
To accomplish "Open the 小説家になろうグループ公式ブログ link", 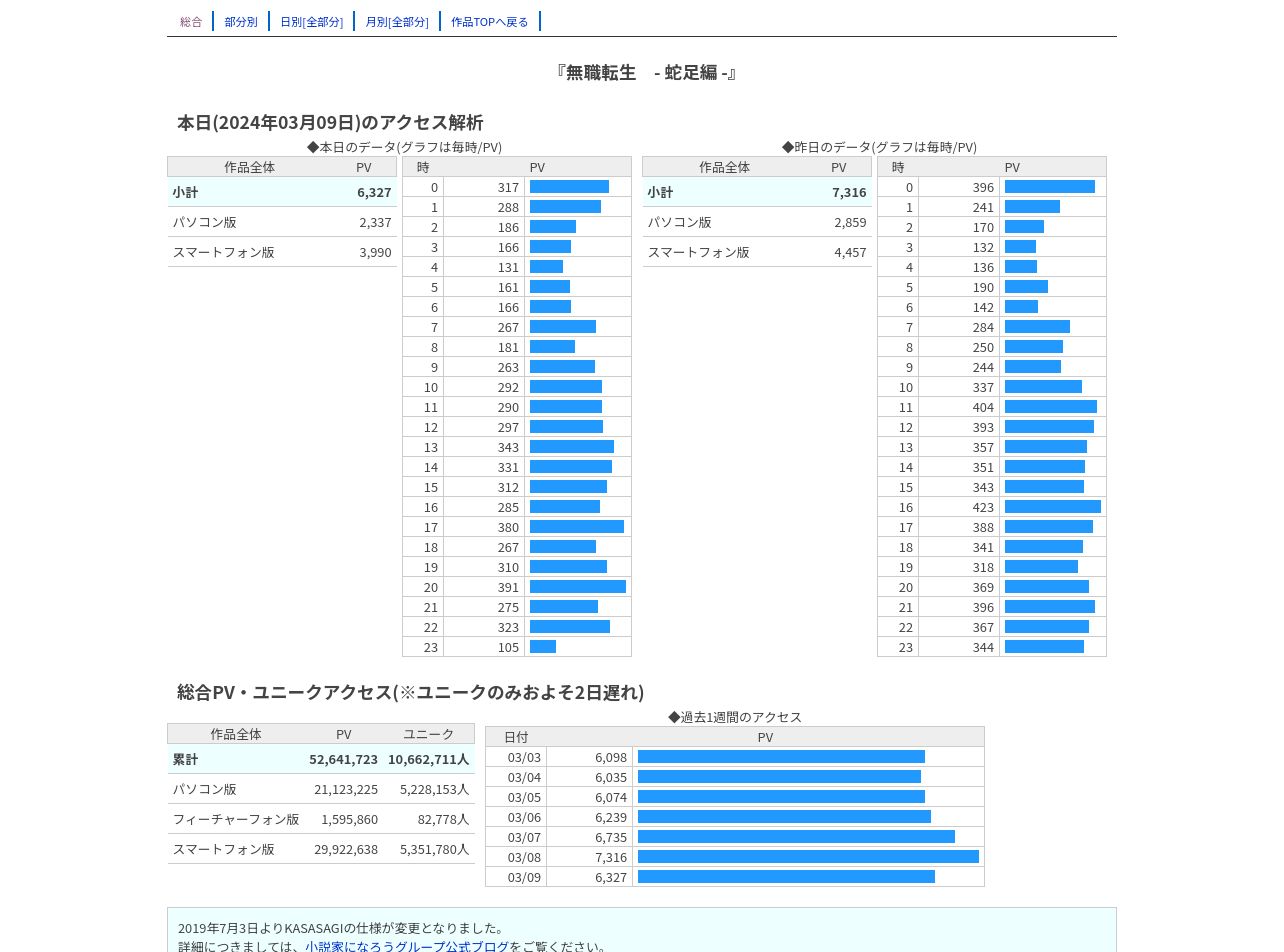I will point(407,946).
